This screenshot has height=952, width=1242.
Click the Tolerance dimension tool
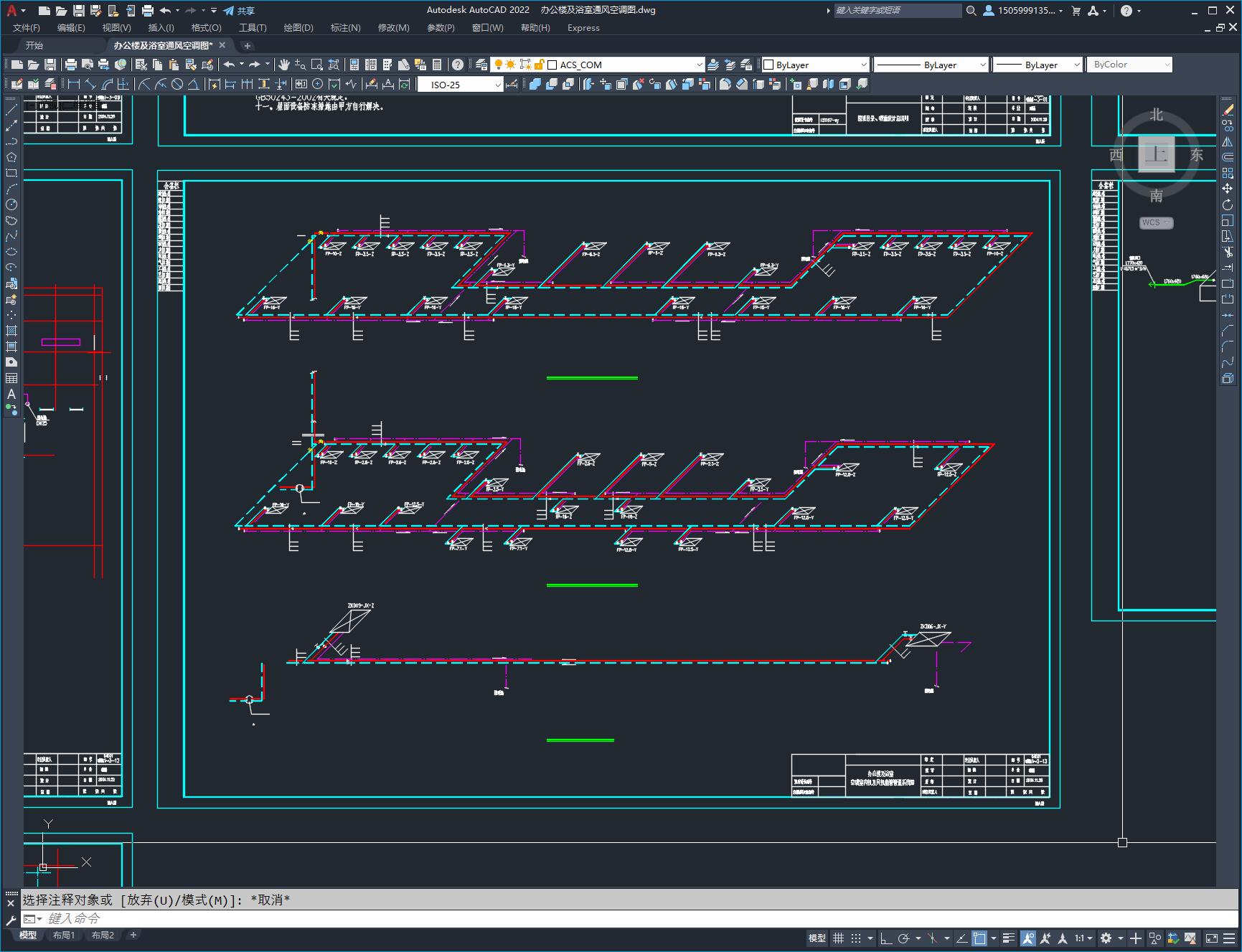click(301, 84)
